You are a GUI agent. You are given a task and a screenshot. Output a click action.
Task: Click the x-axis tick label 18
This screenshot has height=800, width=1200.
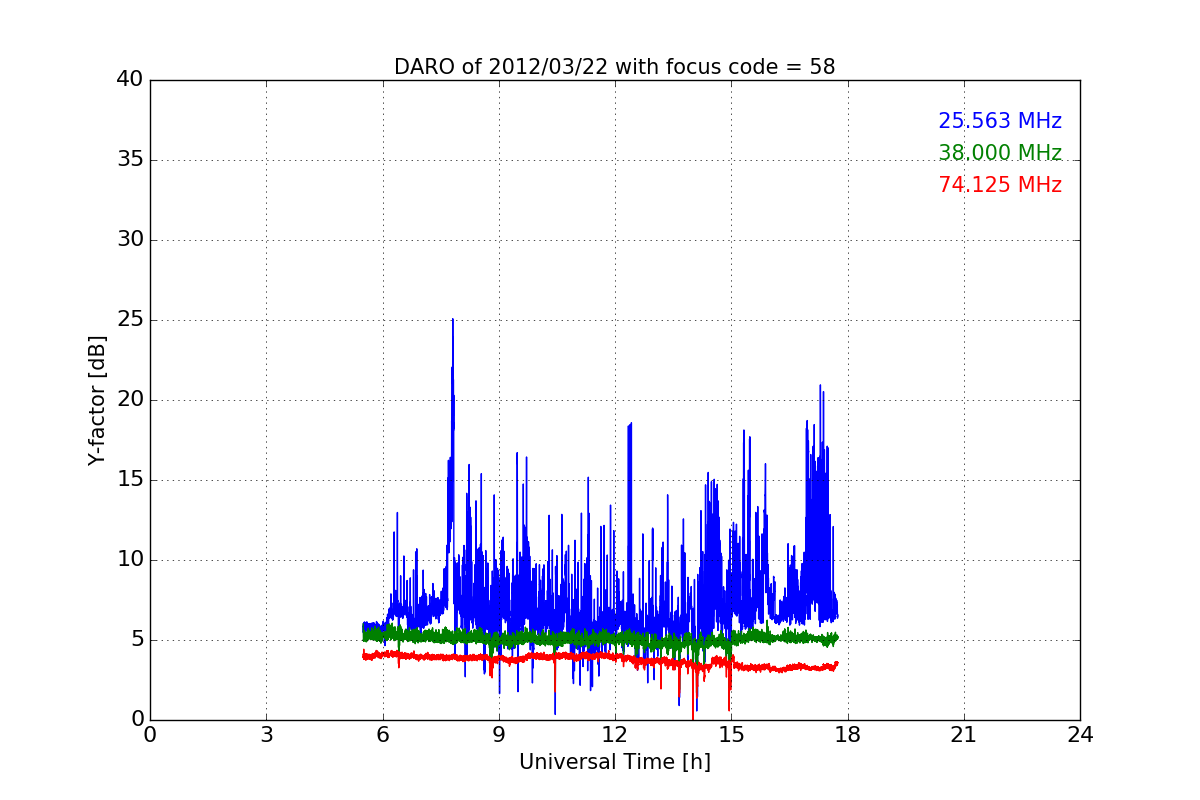[847, 734]
